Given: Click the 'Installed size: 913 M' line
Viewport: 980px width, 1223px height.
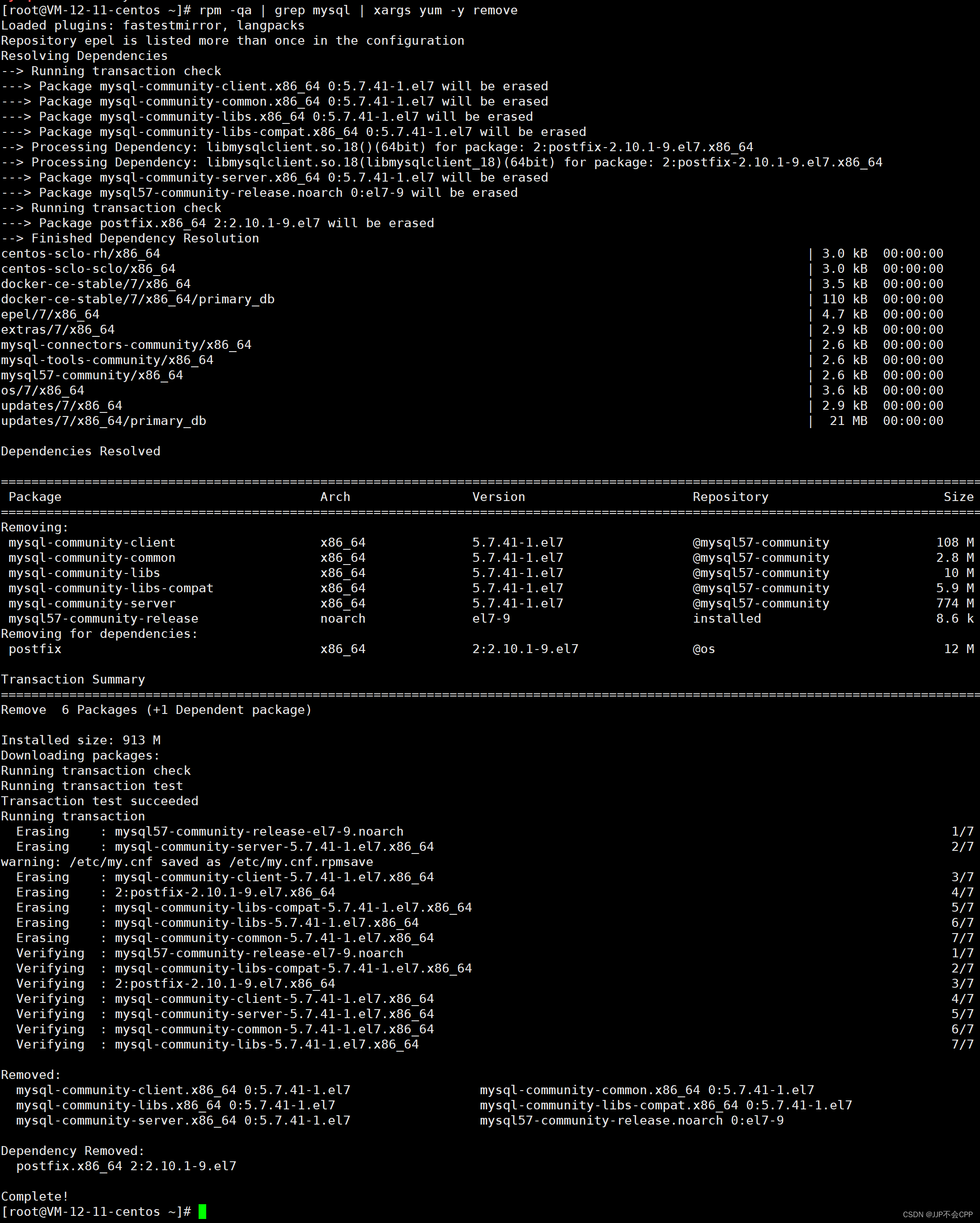Looking at the screenshot, I should coord(81,740).
